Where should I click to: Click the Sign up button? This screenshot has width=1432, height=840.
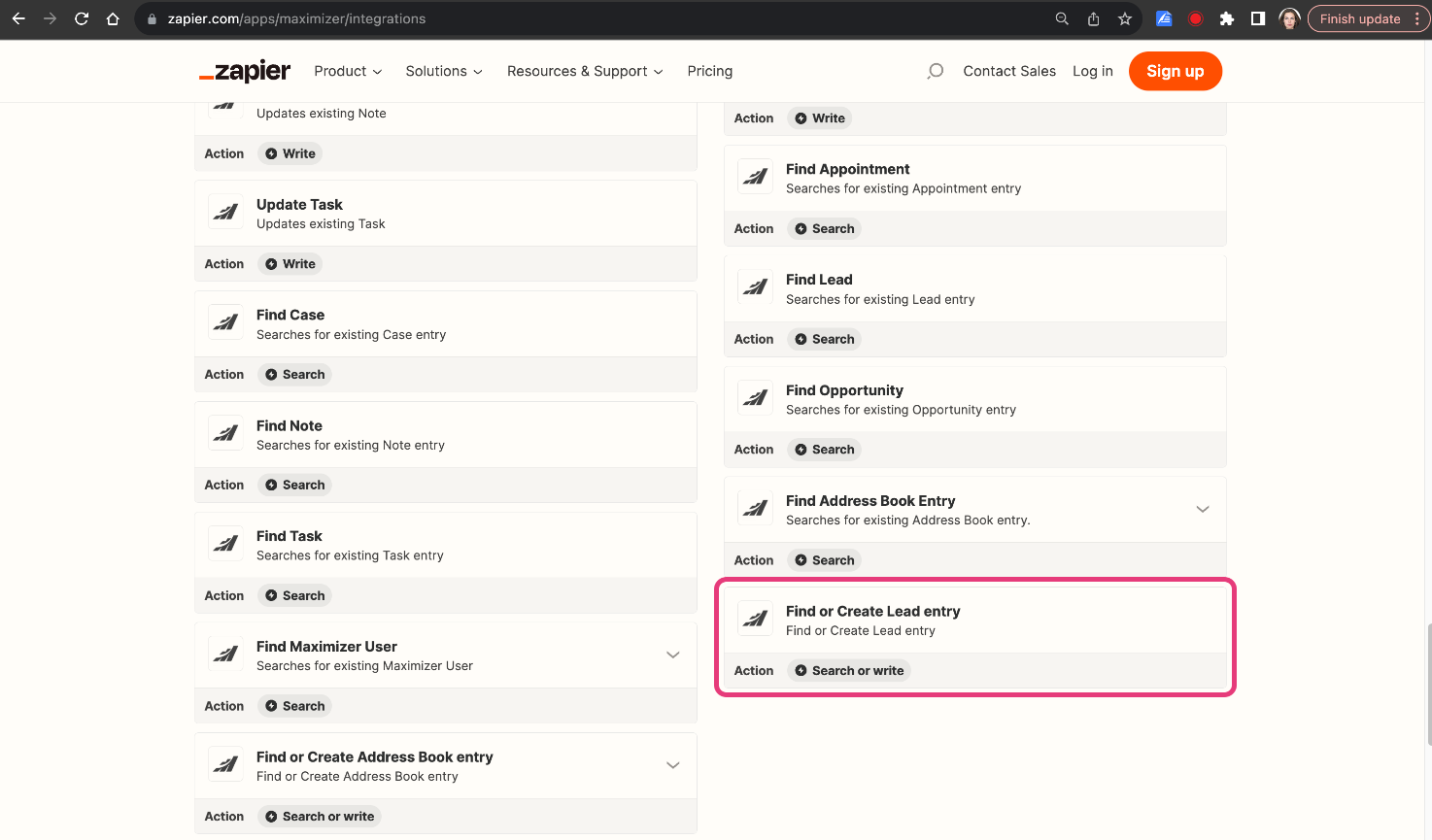(1175, 71)
